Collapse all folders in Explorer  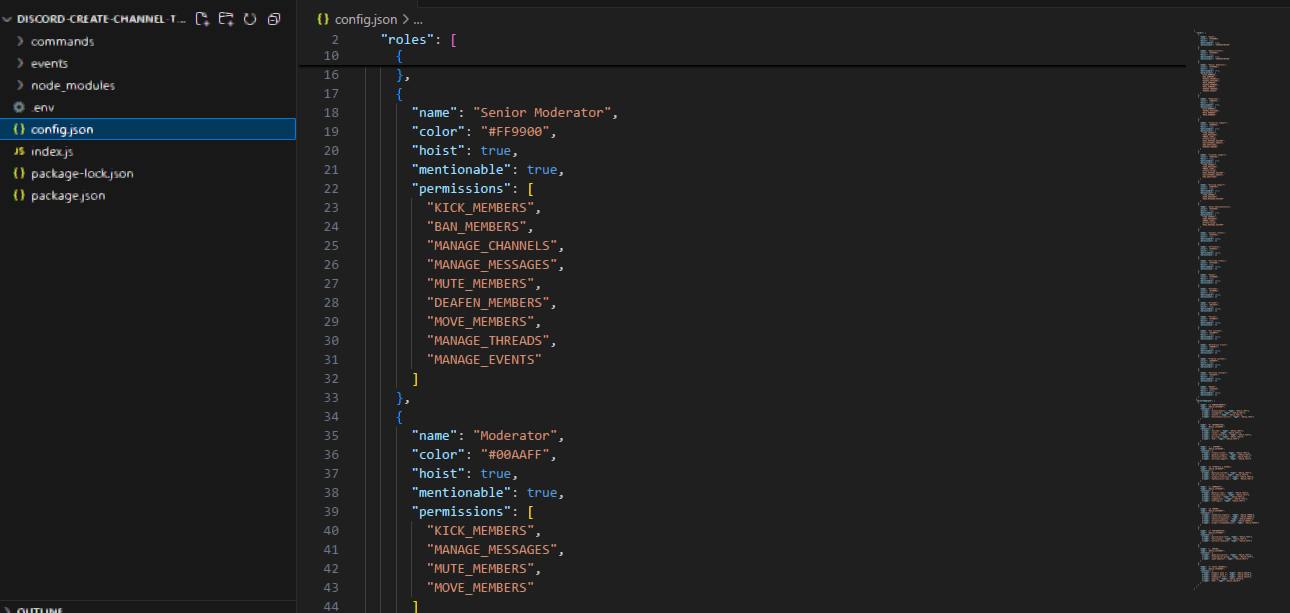pyautogui.click(x=273, y=19)
